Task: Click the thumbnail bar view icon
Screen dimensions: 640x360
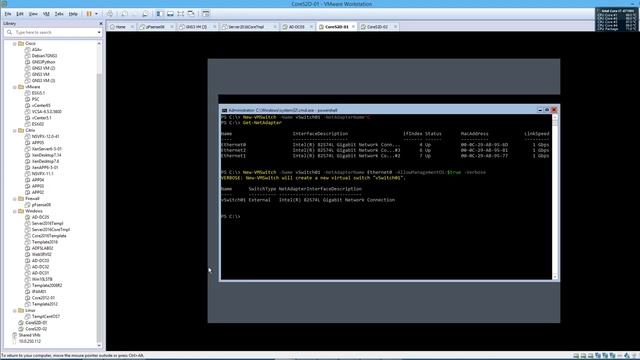Action: click(170, 14)
